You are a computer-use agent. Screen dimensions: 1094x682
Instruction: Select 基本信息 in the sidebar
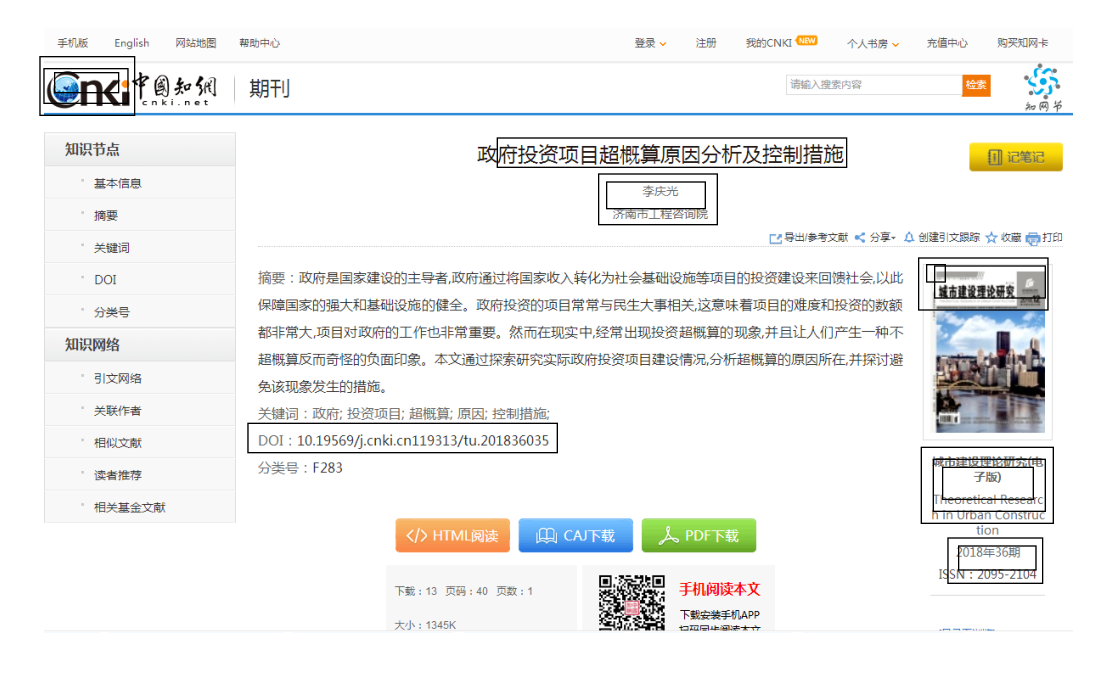[x=117, y=183]
